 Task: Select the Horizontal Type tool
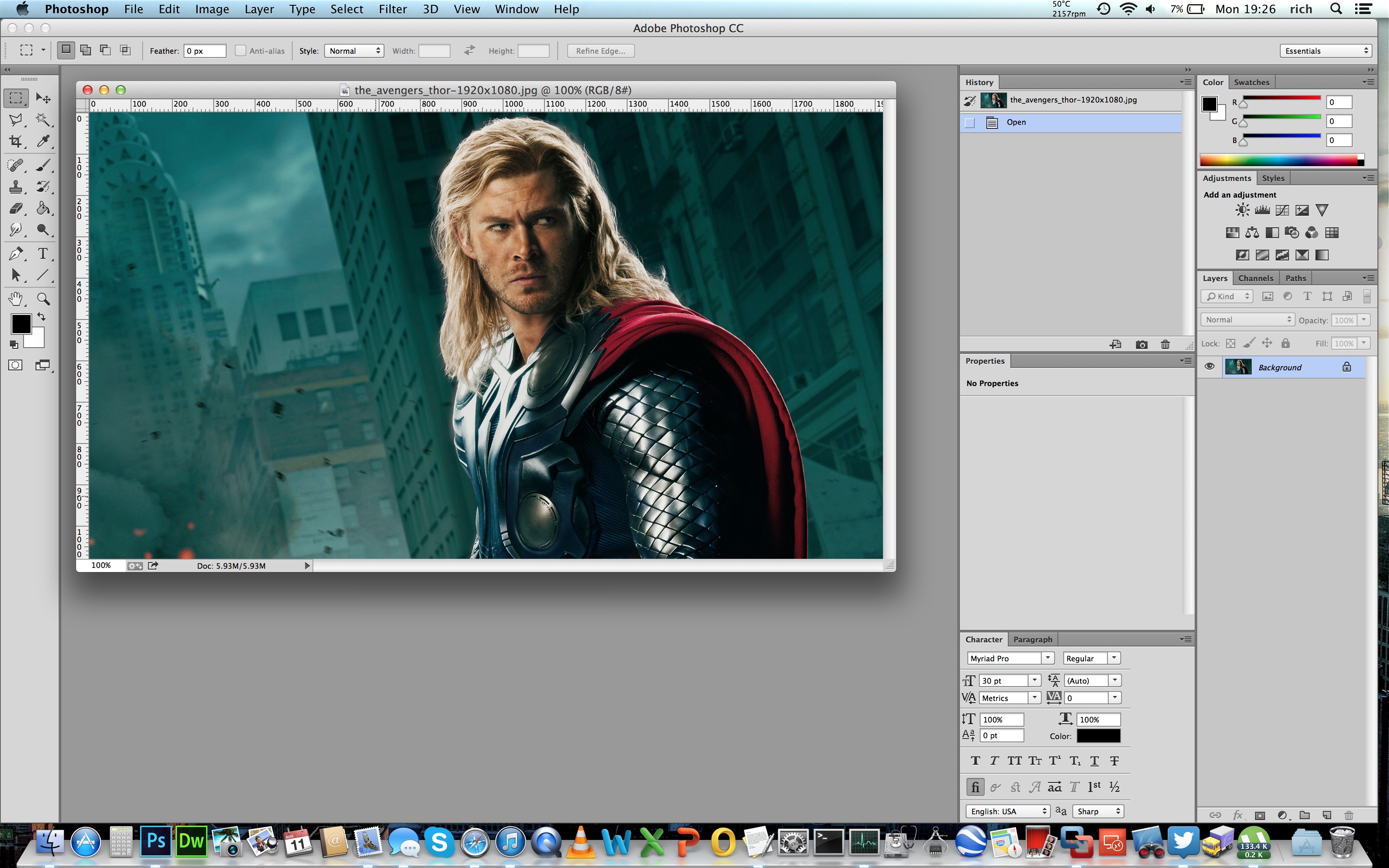pos(43,254)
